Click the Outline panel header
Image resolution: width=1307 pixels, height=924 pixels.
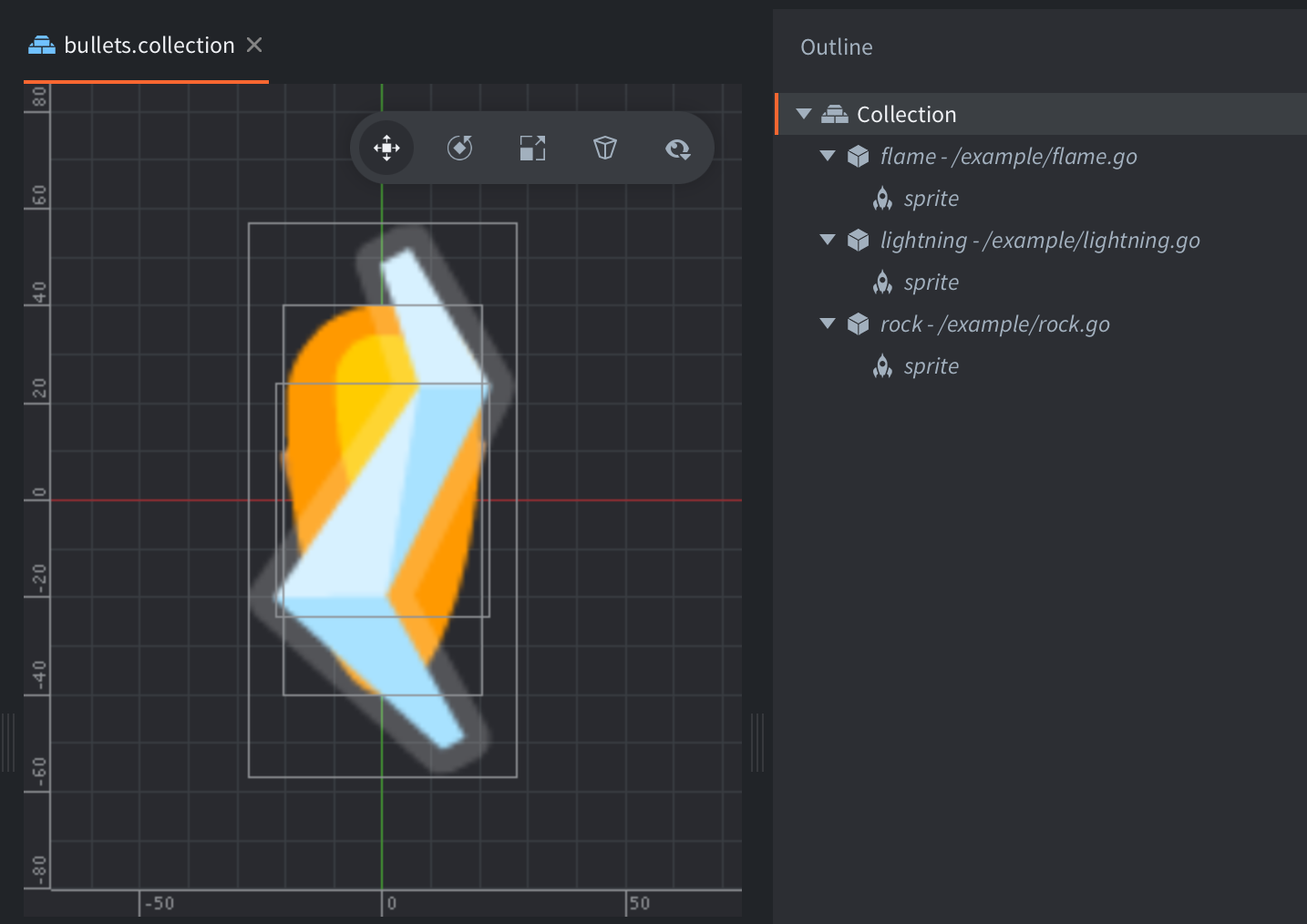[x=836, y=47]
